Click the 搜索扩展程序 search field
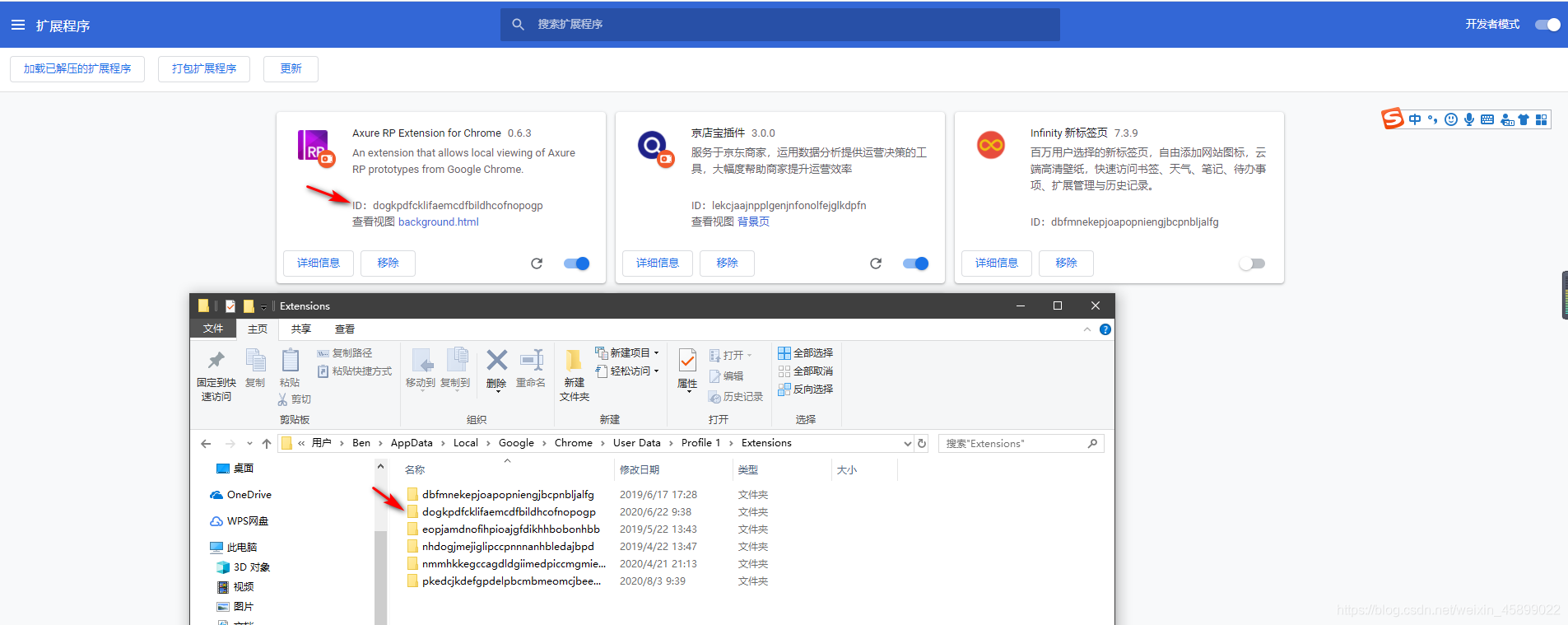 (780, 25)
